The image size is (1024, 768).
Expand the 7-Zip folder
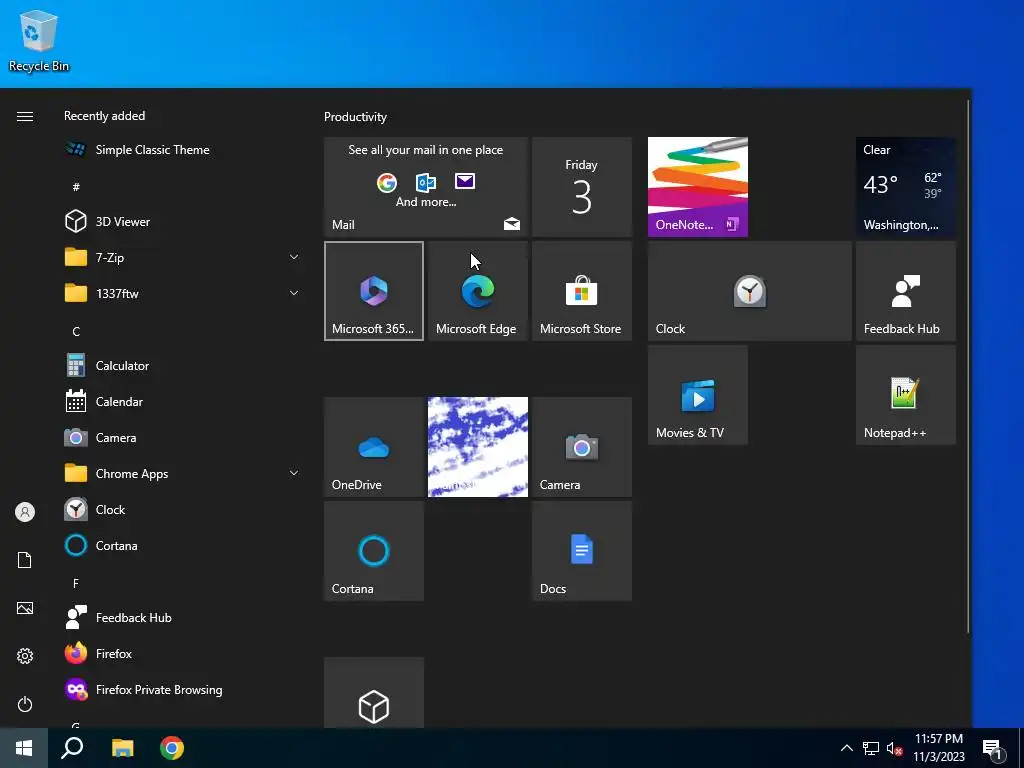(x=183, y=257)
